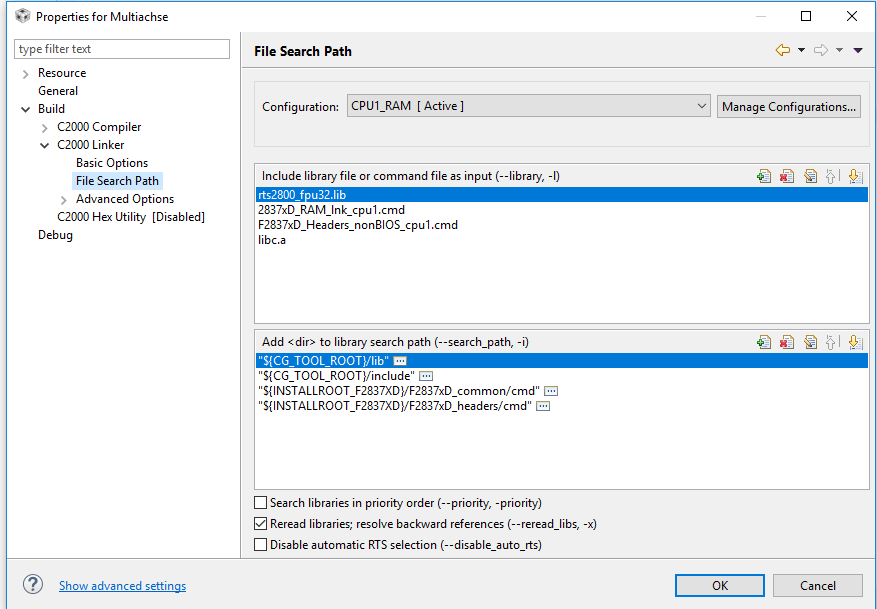
Task: Click the Manage Configurations button
Action: point(788,107)
